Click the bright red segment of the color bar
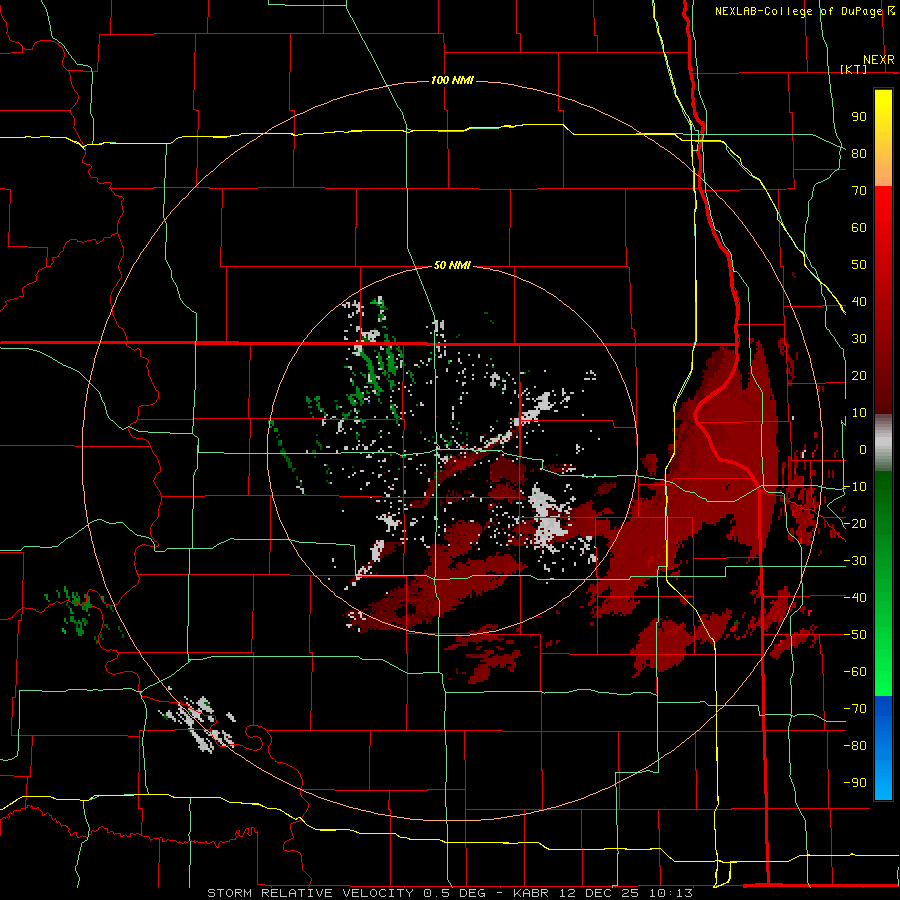The image size is (900, 900). pos(883,300)
